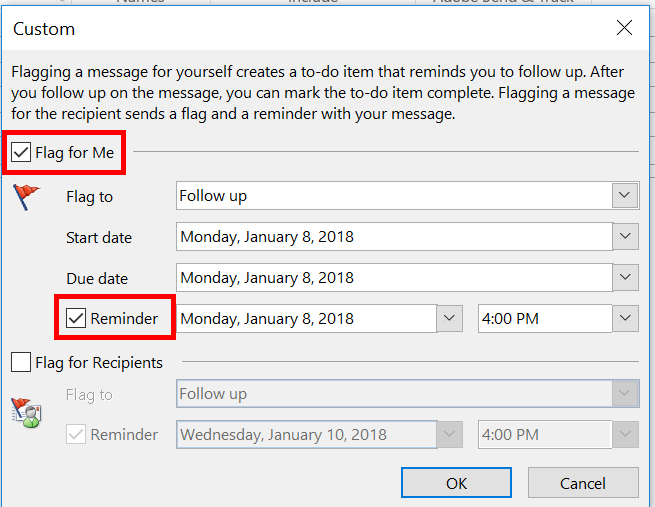Uncheck the Flag for Me checkbox
This screenshot has height=507, width=655.
click(x=21, y=153)
